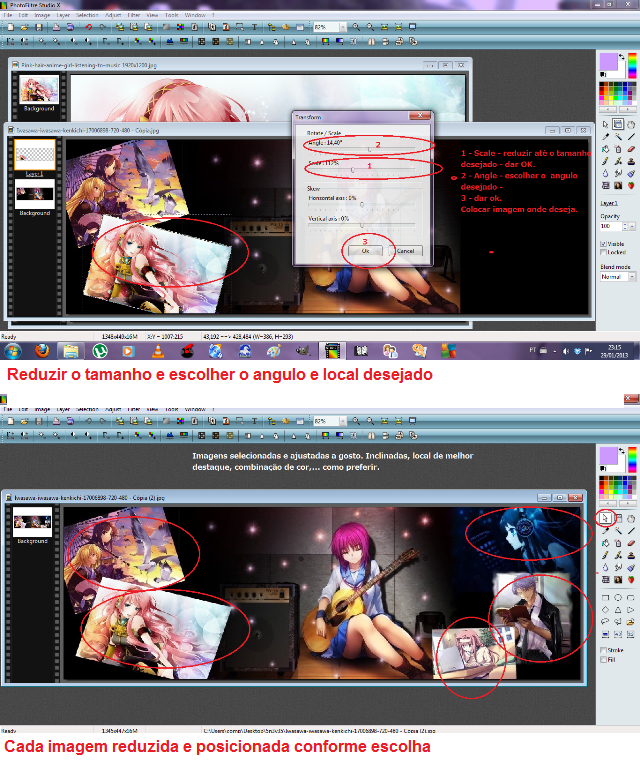The width and height of the screenshot is (640, 772).
Task: Pick the Triangle selection shape
Action: (x=618, y=610)
